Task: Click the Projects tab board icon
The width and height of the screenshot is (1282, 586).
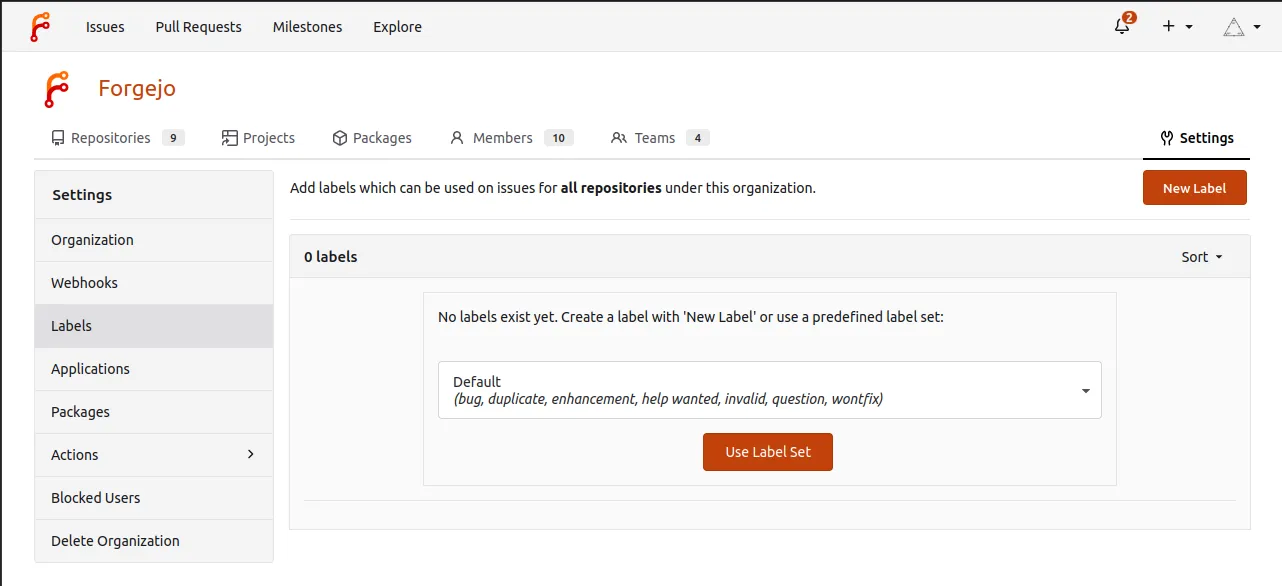Action: pyautogui.click(x=230, y=138)
